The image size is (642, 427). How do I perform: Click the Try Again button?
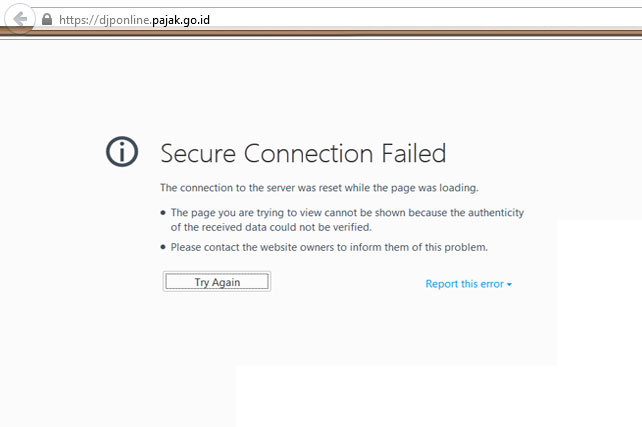(x=217, y=282)
